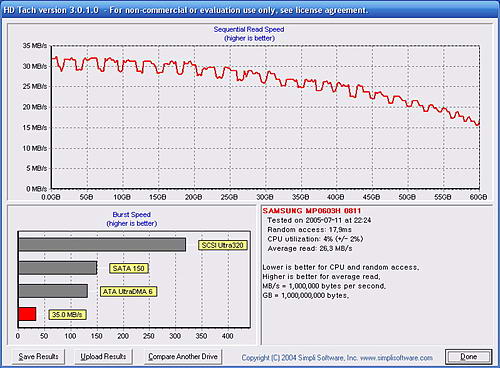Viewport: 500px width, 368px height.
Task: Select the Average read 26,3 MB/s line
Action: tap(310, 249)
